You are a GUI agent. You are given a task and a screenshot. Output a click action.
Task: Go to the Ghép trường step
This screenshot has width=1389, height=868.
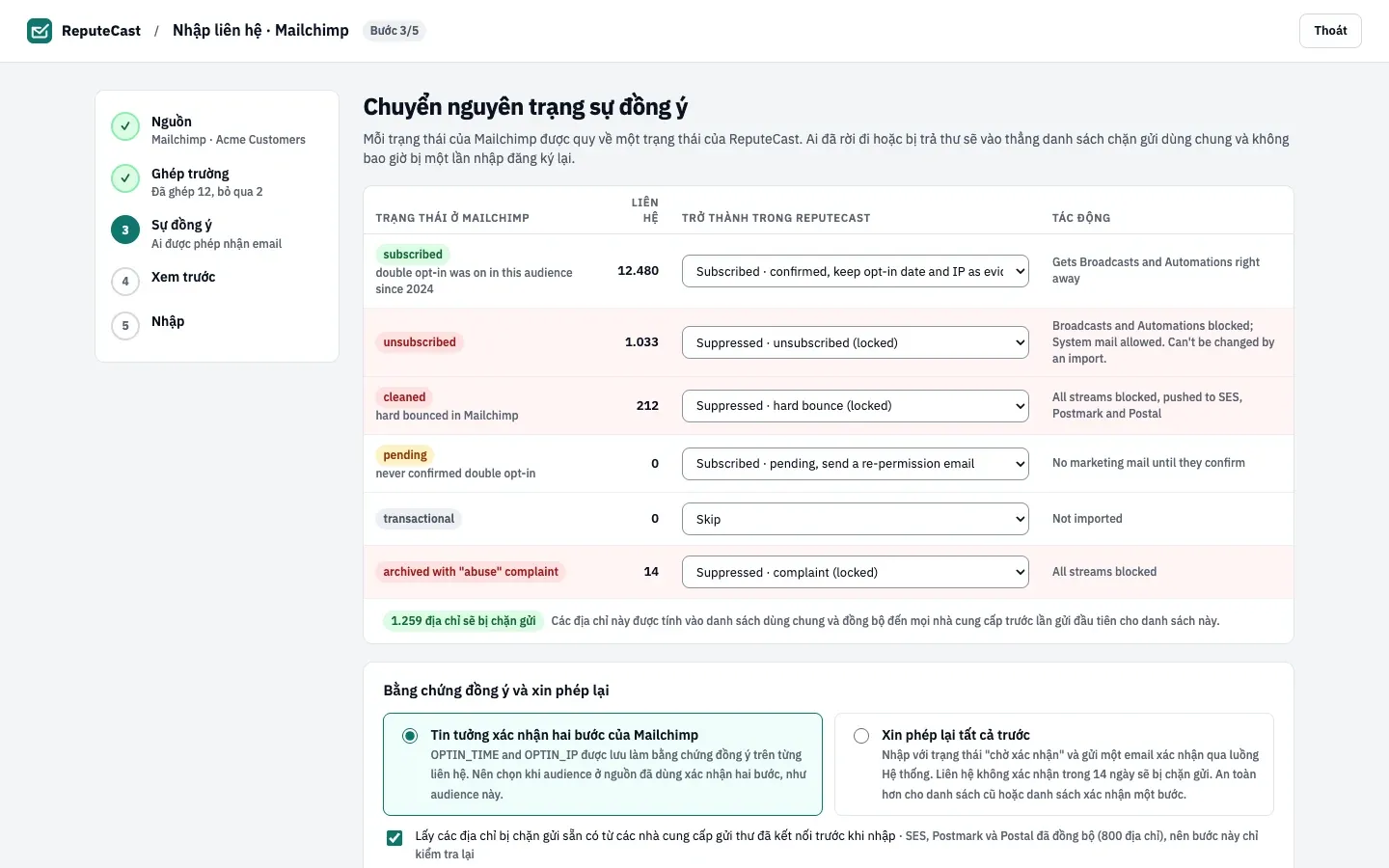tap(217, 181)
